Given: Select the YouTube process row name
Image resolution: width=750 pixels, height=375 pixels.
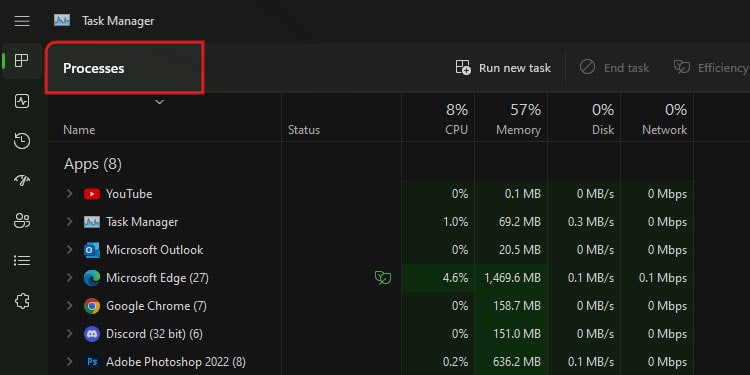Looking at the screenshot, I should pos(129,194).
